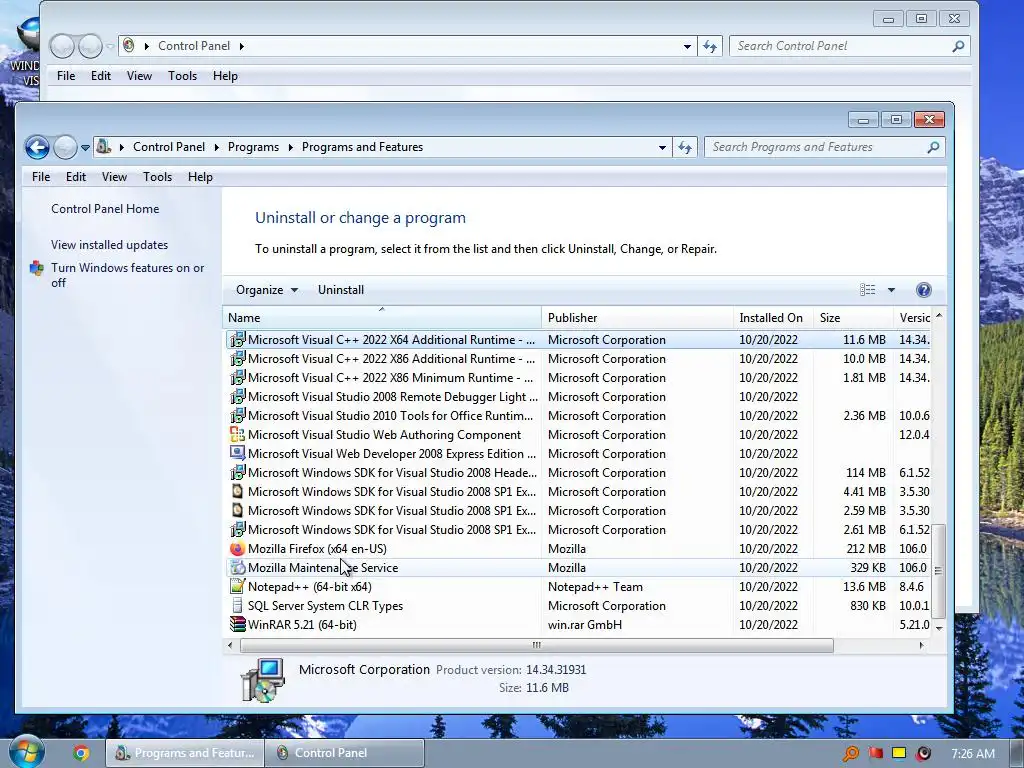This screenshot has height=768, width=1024.
Task: Click the installer icon in the details pane
Action: pyautogui.click(x=263, y=679)
